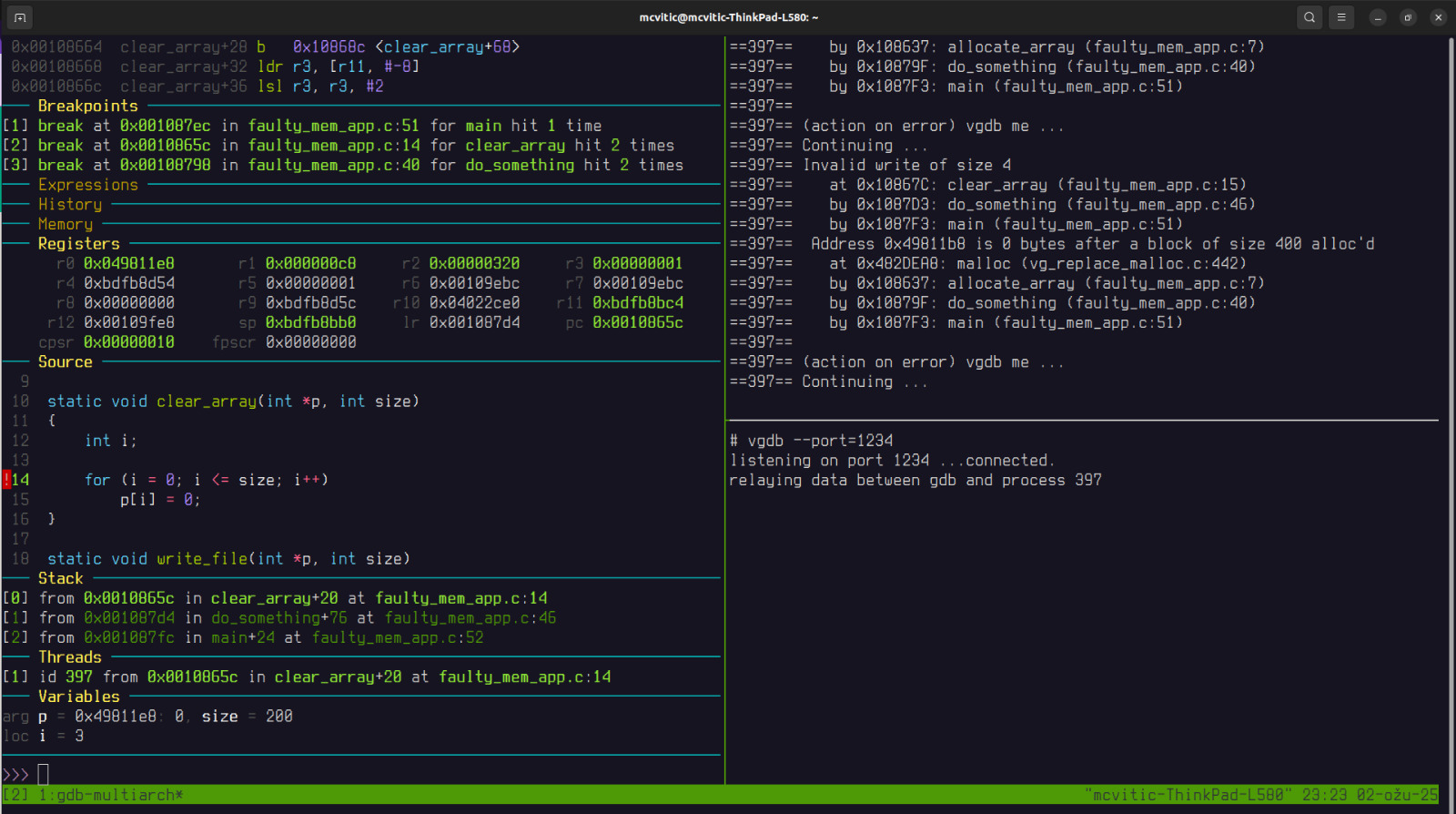Viewport: 1456px width, 814px height.
Task: Click breakpoint [1] entry for main
Action: pos(301,126)
